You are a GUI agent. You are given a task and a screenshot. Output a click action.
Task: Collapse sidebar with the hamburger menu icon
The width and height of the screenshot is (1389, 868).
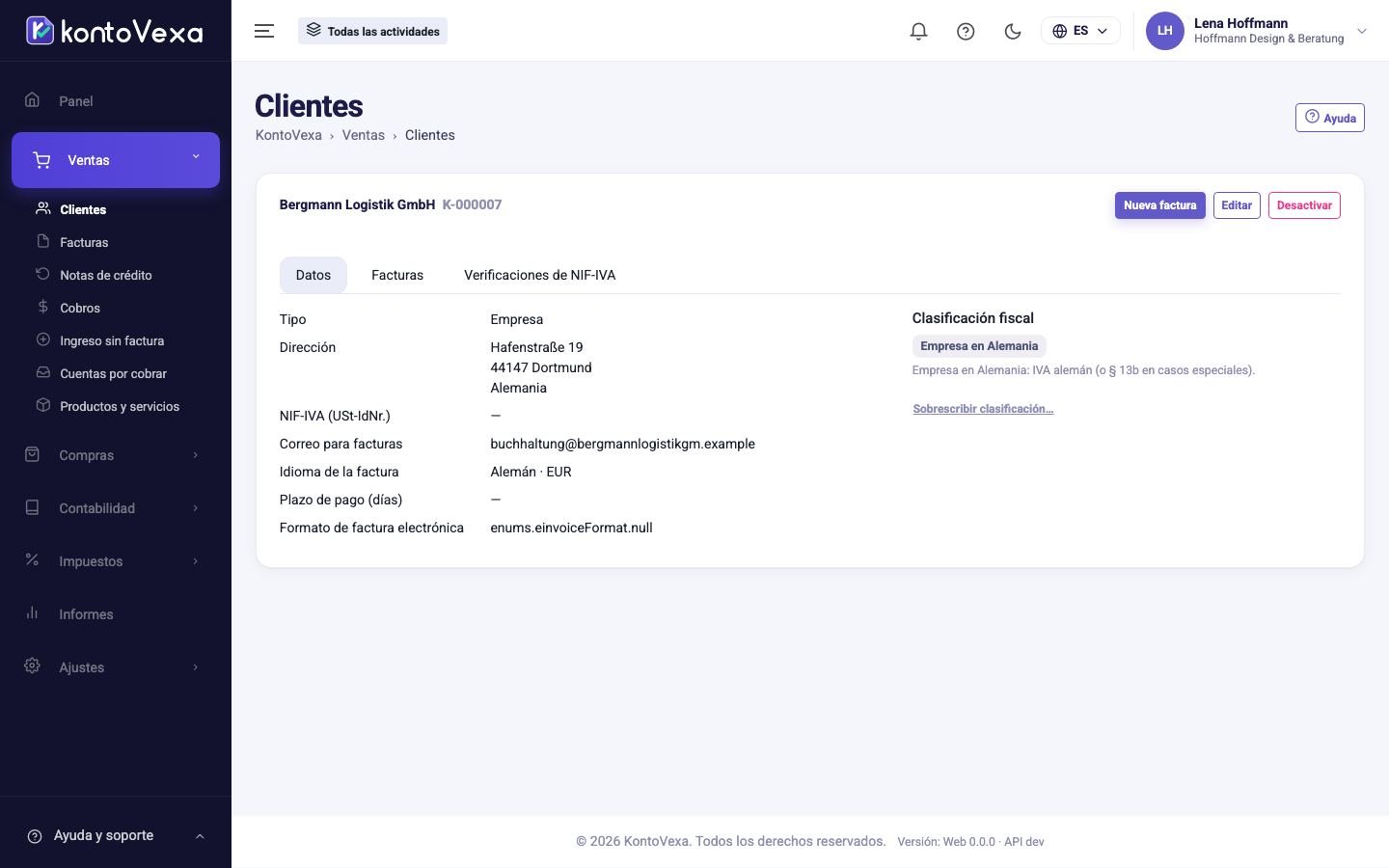pyautogui.click(x=264, y=31)
